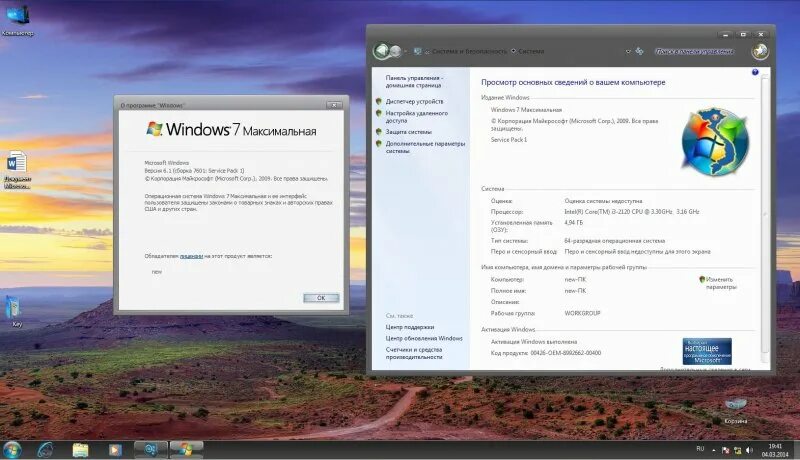This screenshot has height=460, width=800.
Task: Select the Key desktop icon
Action: [x=14, y=311]
